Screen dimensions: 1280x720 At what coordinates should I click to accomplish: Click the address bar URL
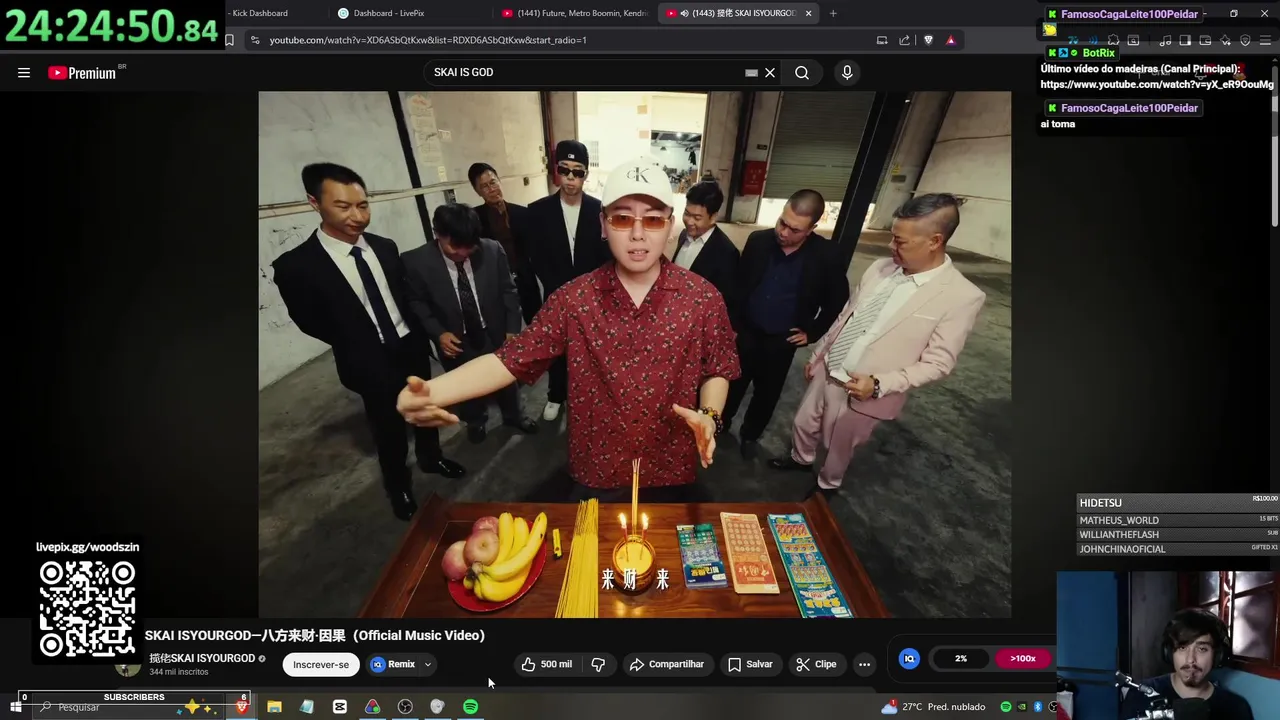tap(428, 40)
